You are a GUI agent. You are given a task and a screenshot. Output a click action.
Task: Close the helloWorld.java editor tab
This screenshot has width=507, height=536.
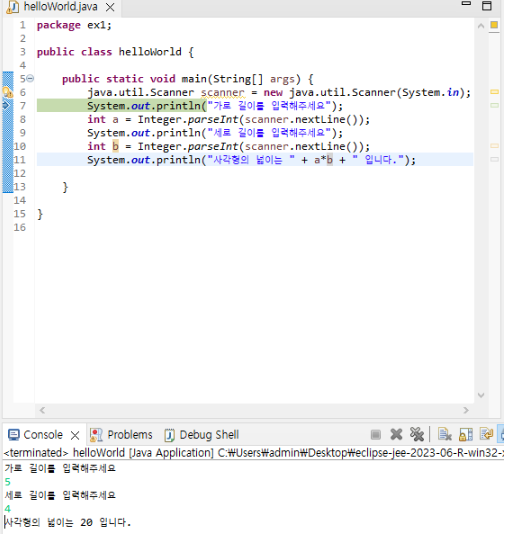click(x=110, y=7)
